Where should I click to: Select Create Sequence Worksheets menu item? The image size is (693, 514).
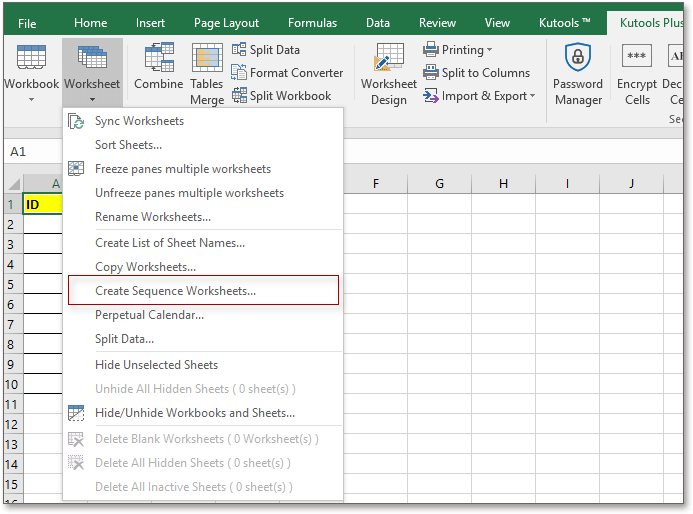pyautogui.click(x=175, y=291)
